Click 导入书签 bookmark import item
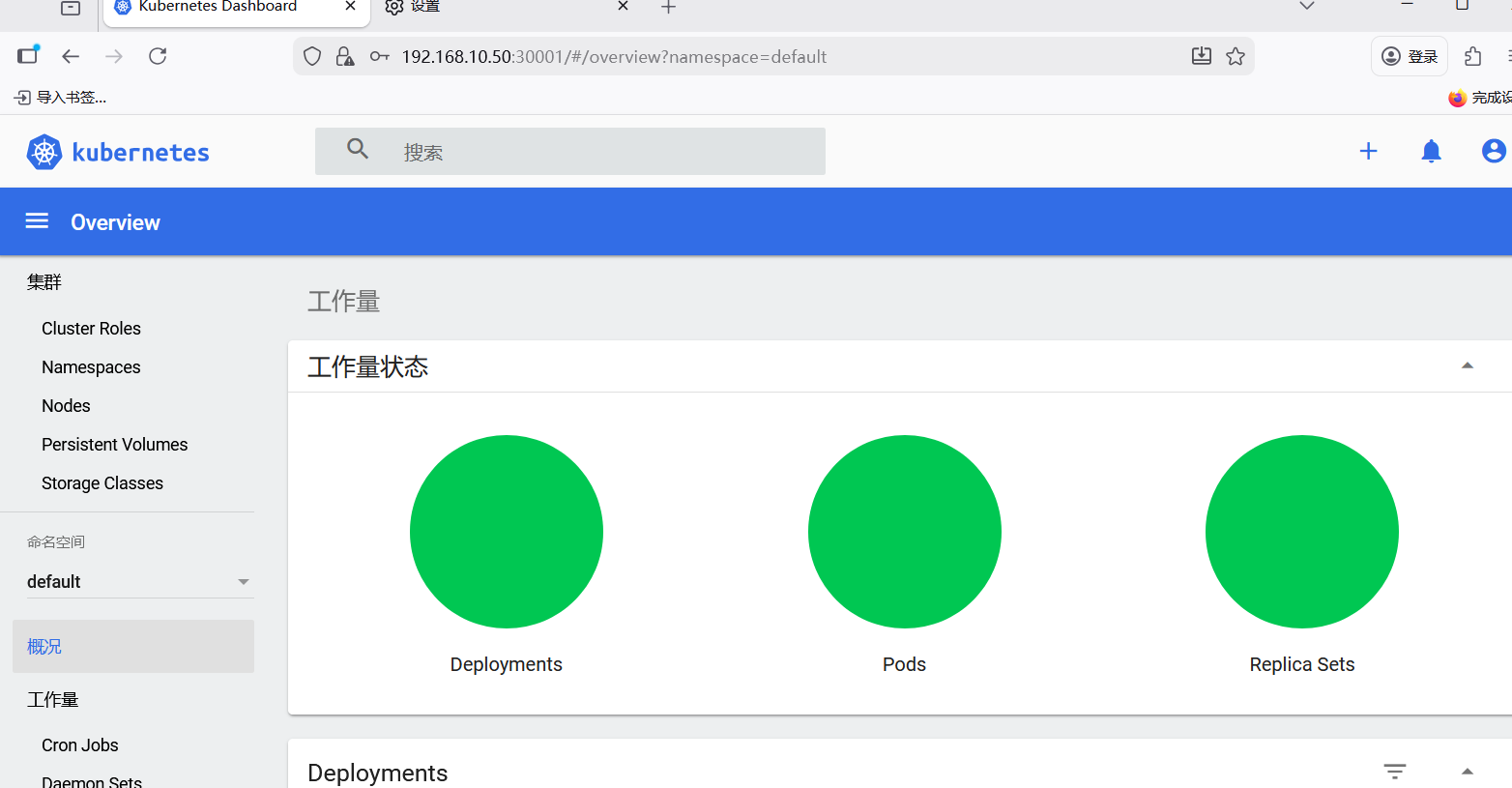Image resolution: width=1512 pixels, height=788 pixels. click(61, 97)
